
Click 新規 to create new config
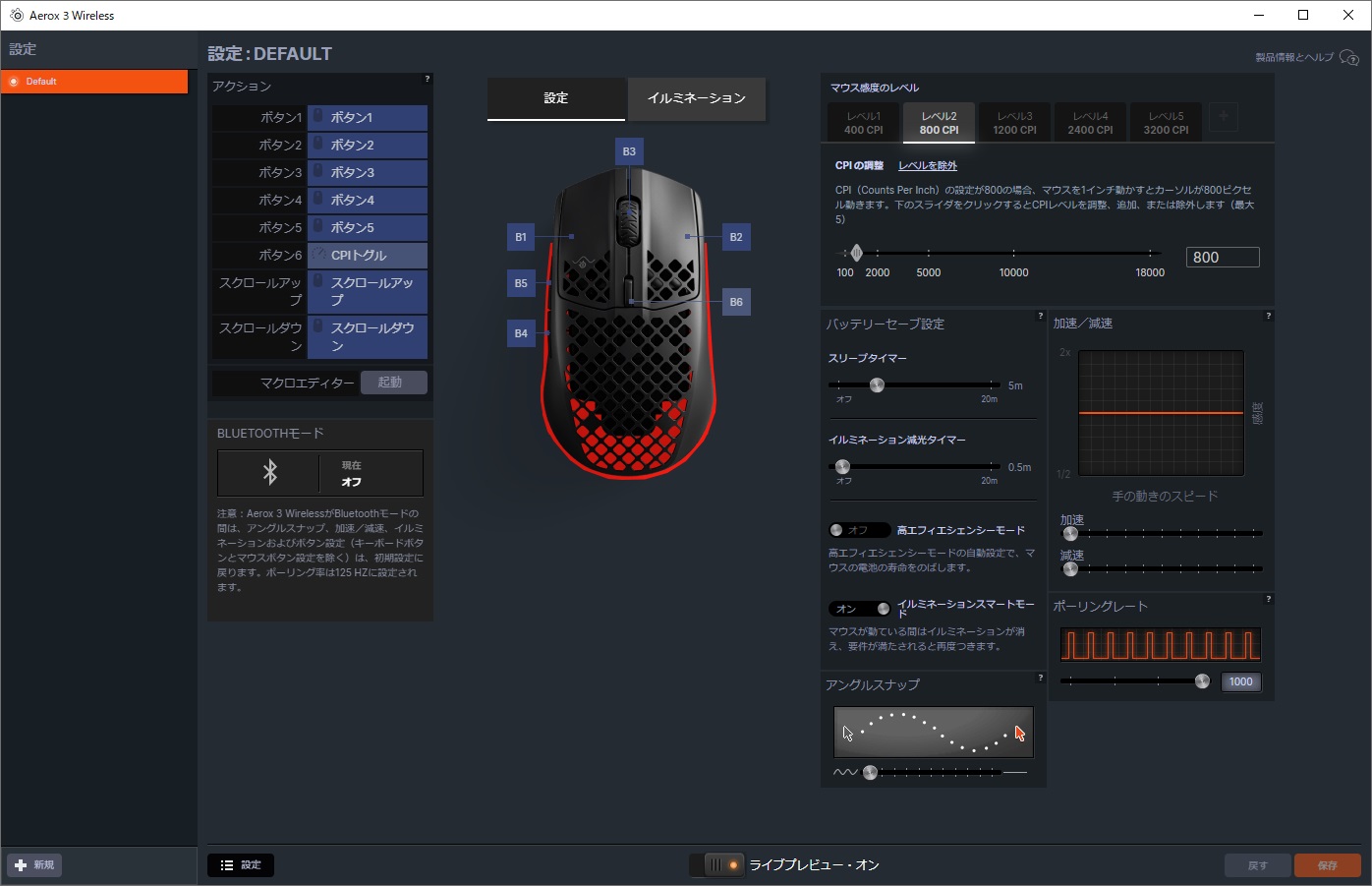pos(35,865)
